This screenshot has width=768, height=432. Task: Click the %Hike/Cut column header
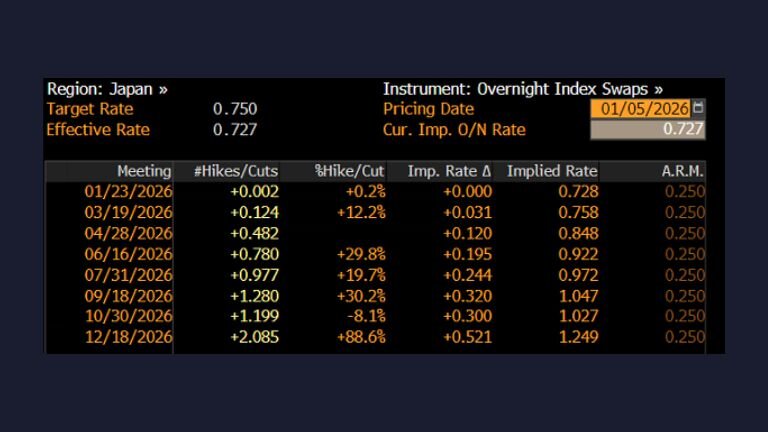coord(334,171)
